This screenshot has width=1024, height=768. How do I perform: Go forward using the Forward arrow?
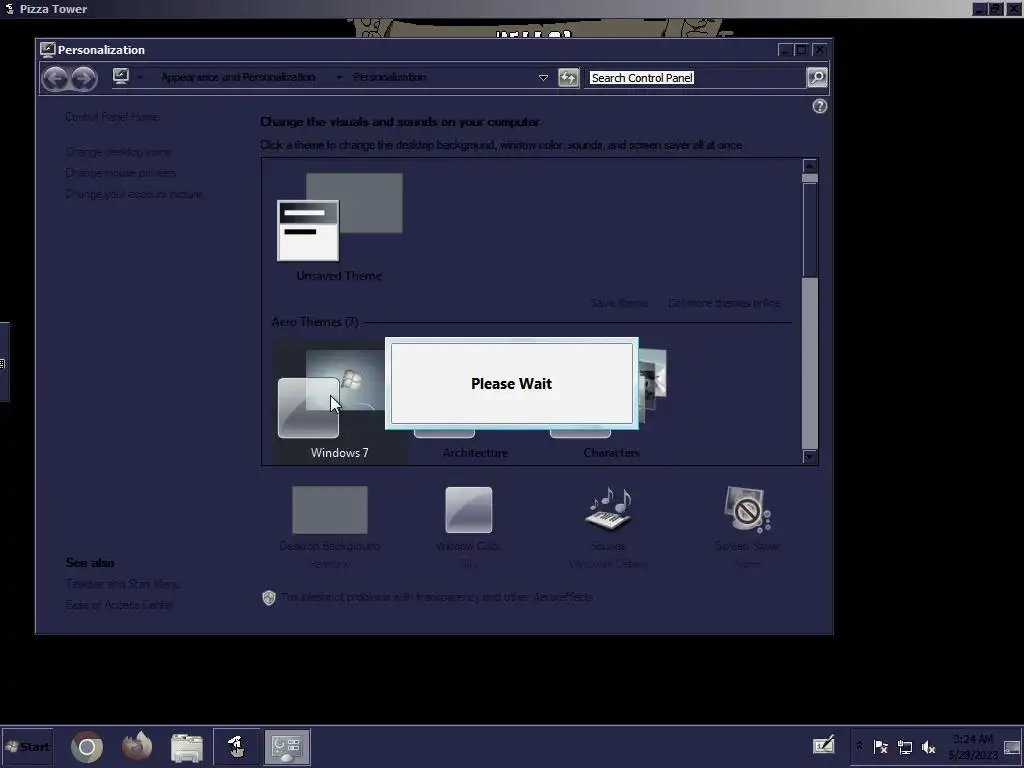[84, 79]
